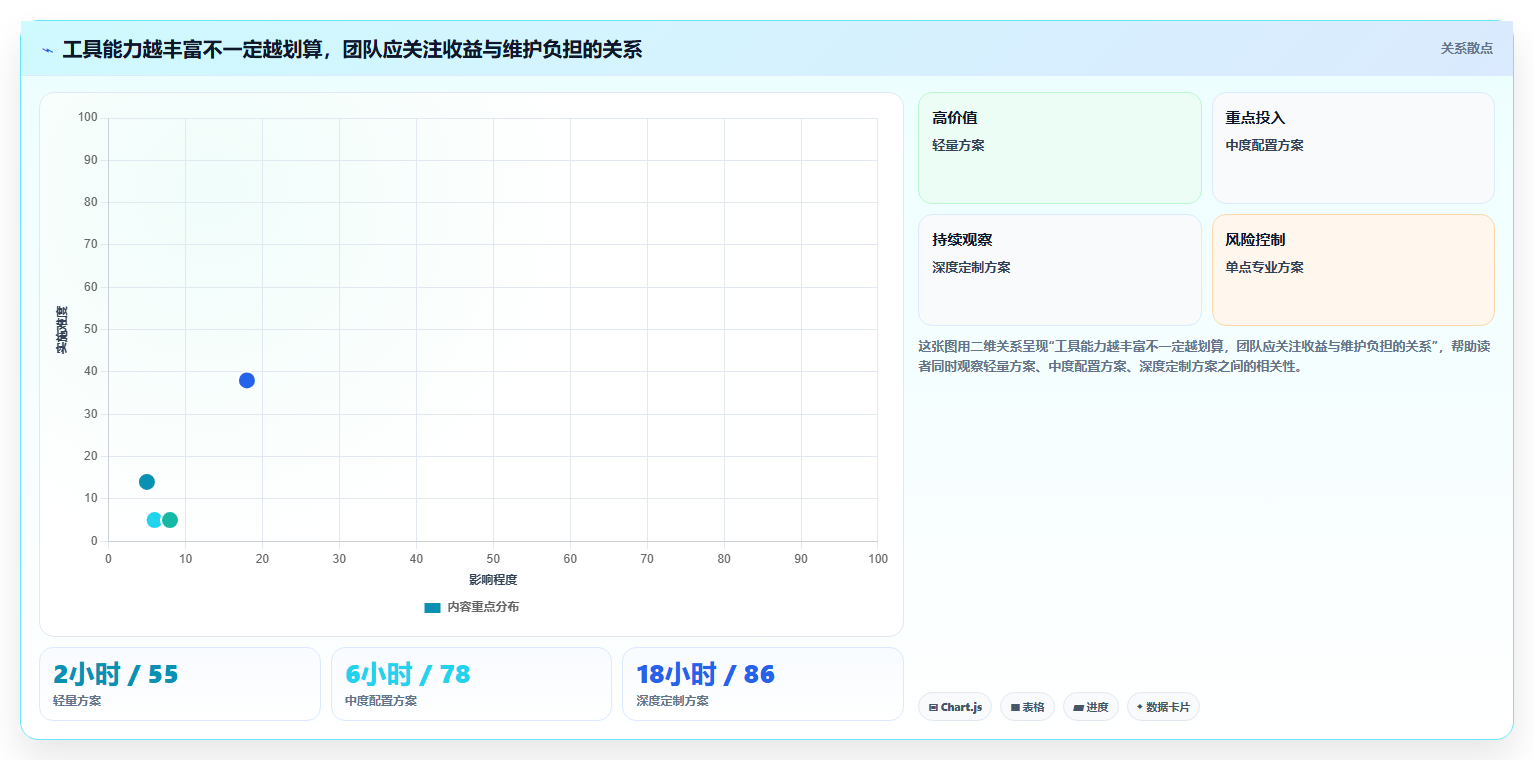
Task: Open the 18小时 / 86 stat card
Action: pyautogui.click(x=763, y=684)
